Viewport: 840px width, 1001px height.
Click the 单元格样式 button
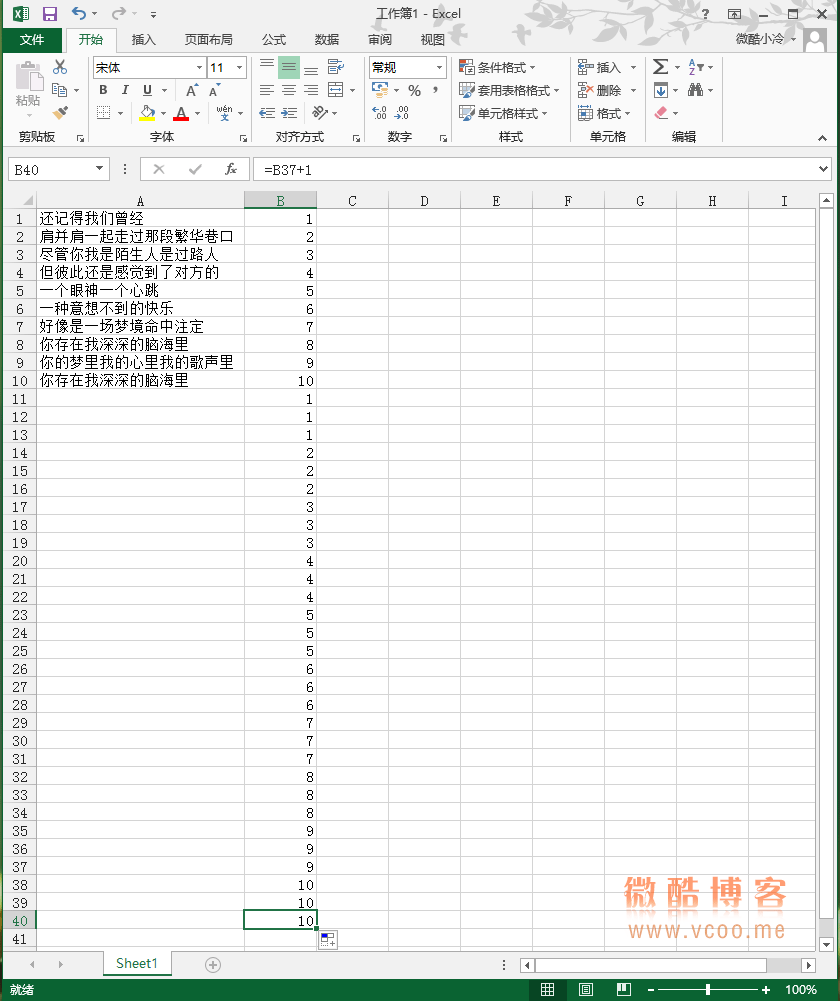point(503,113)
